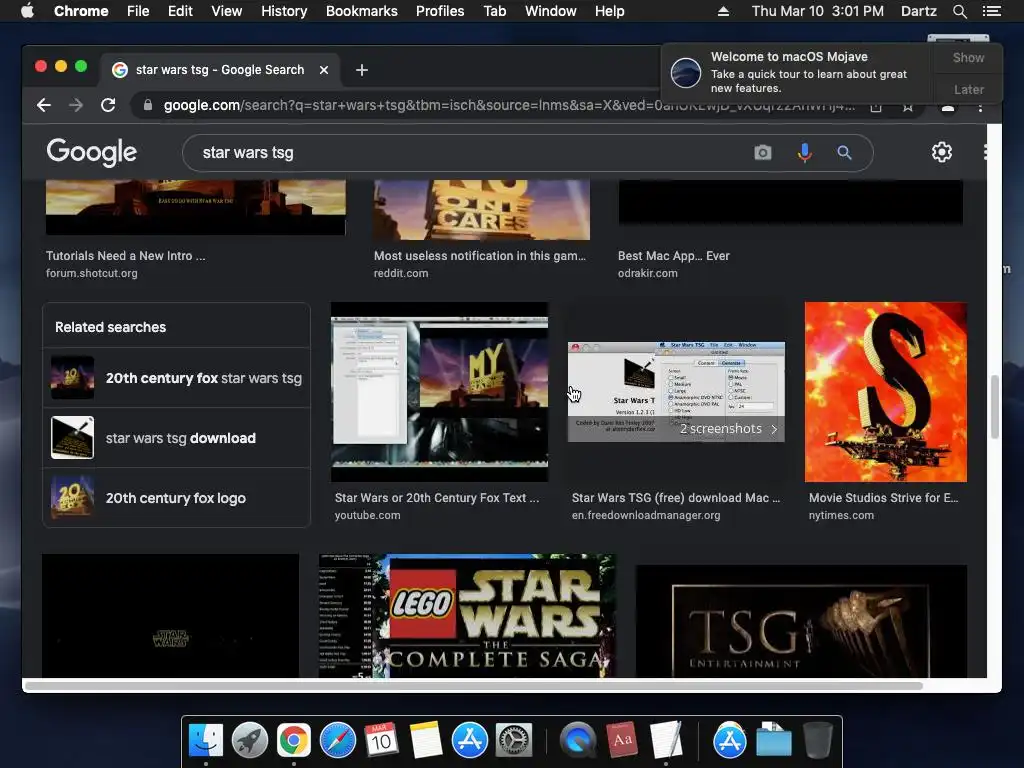Open Calendar from the Dock
The height and width of the screenshot is (768, 1024).
pyautogui.click(x=381, y=740)
